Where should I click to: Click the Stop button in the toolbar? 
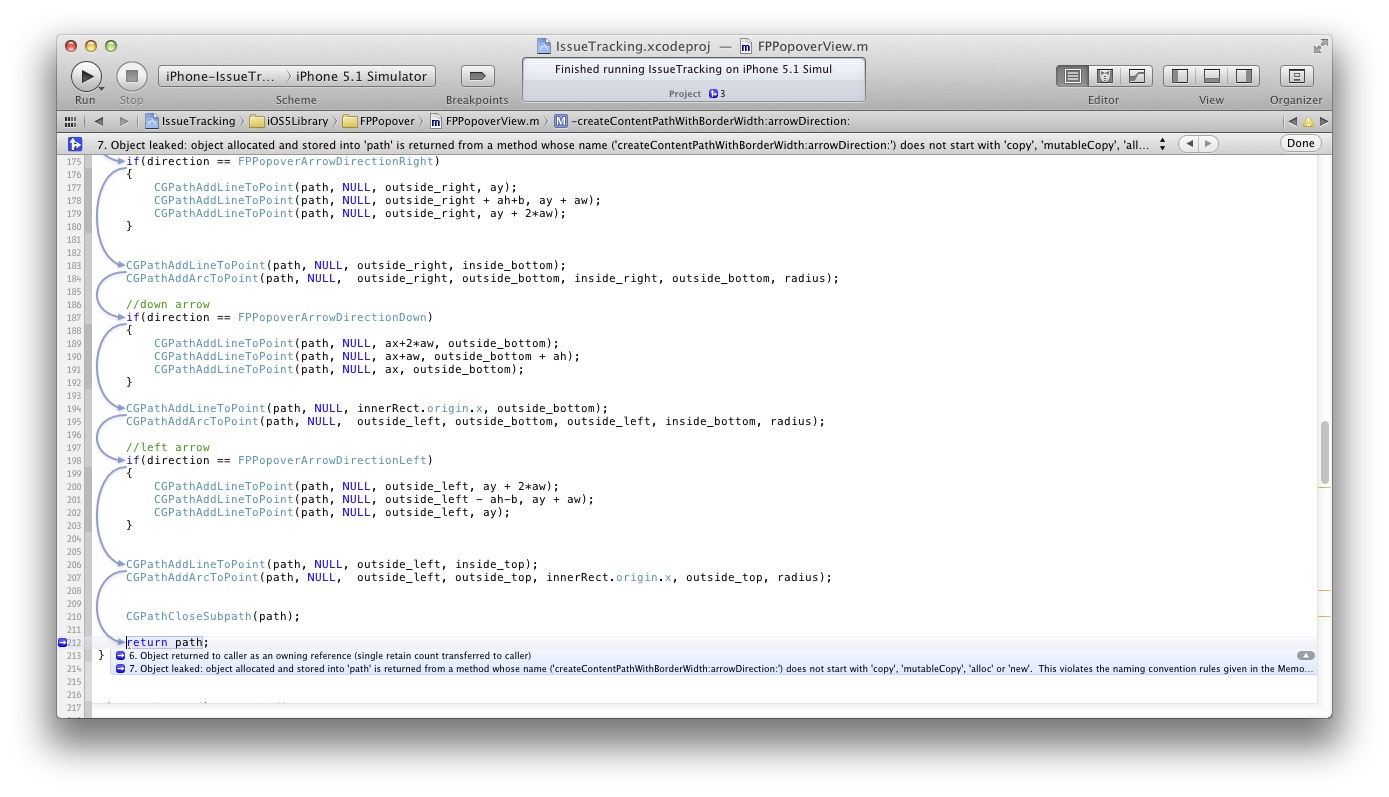(132, 76)
